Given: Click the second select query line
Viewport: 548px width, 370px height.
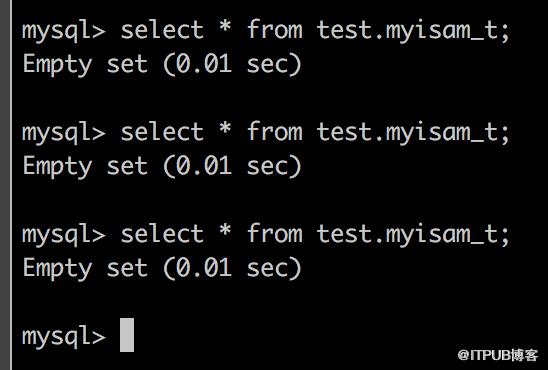Looking at the screenshot, I should (x=266, y=133).
